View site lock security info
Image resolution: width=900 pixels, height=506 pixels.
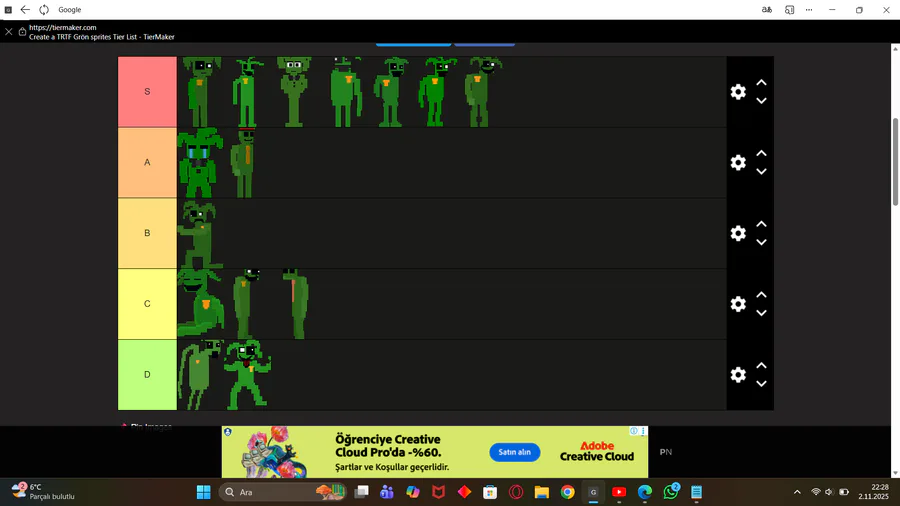(22, 32)
